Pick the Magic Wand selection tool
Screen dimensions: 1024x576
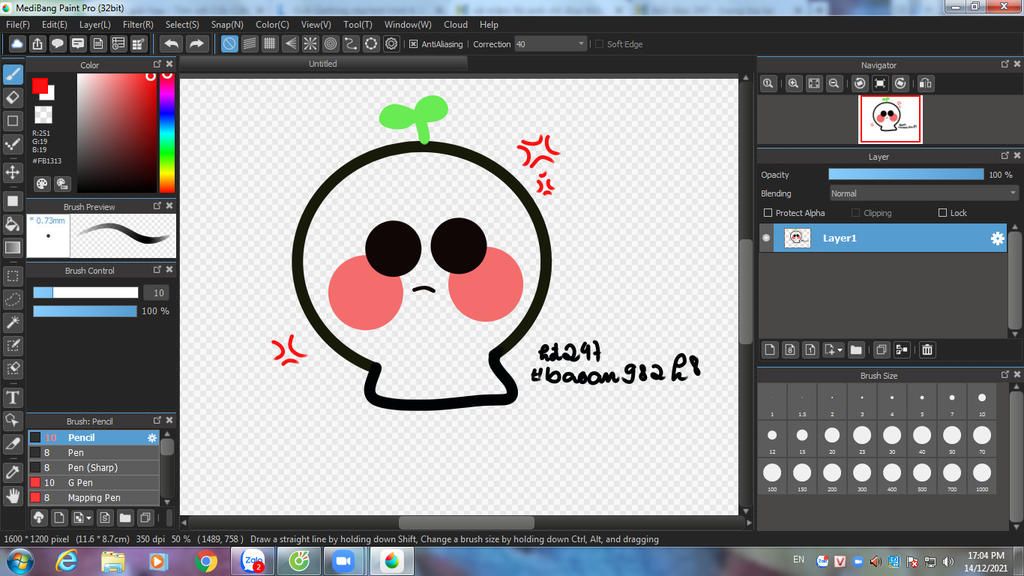click(x=13, y=322)
